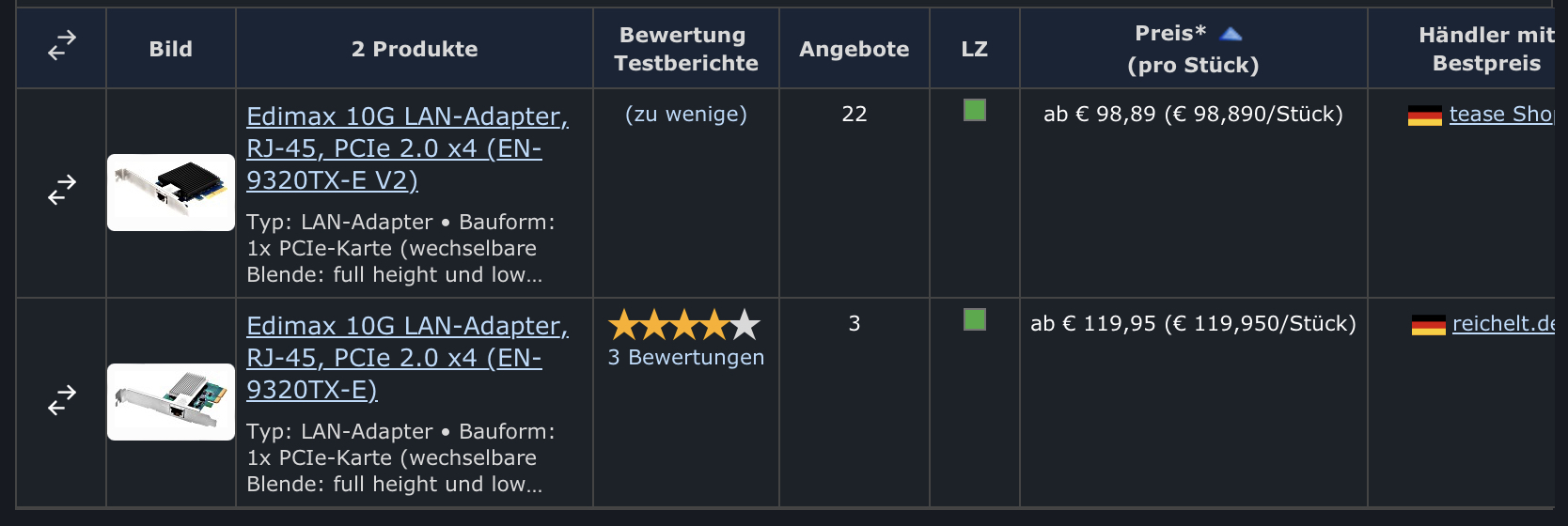The width and height of the screenshot is (1568, 526).
Task: Click the EN-9320TX-E V2 product thumbnail
Action: click(x=171, y=193)
